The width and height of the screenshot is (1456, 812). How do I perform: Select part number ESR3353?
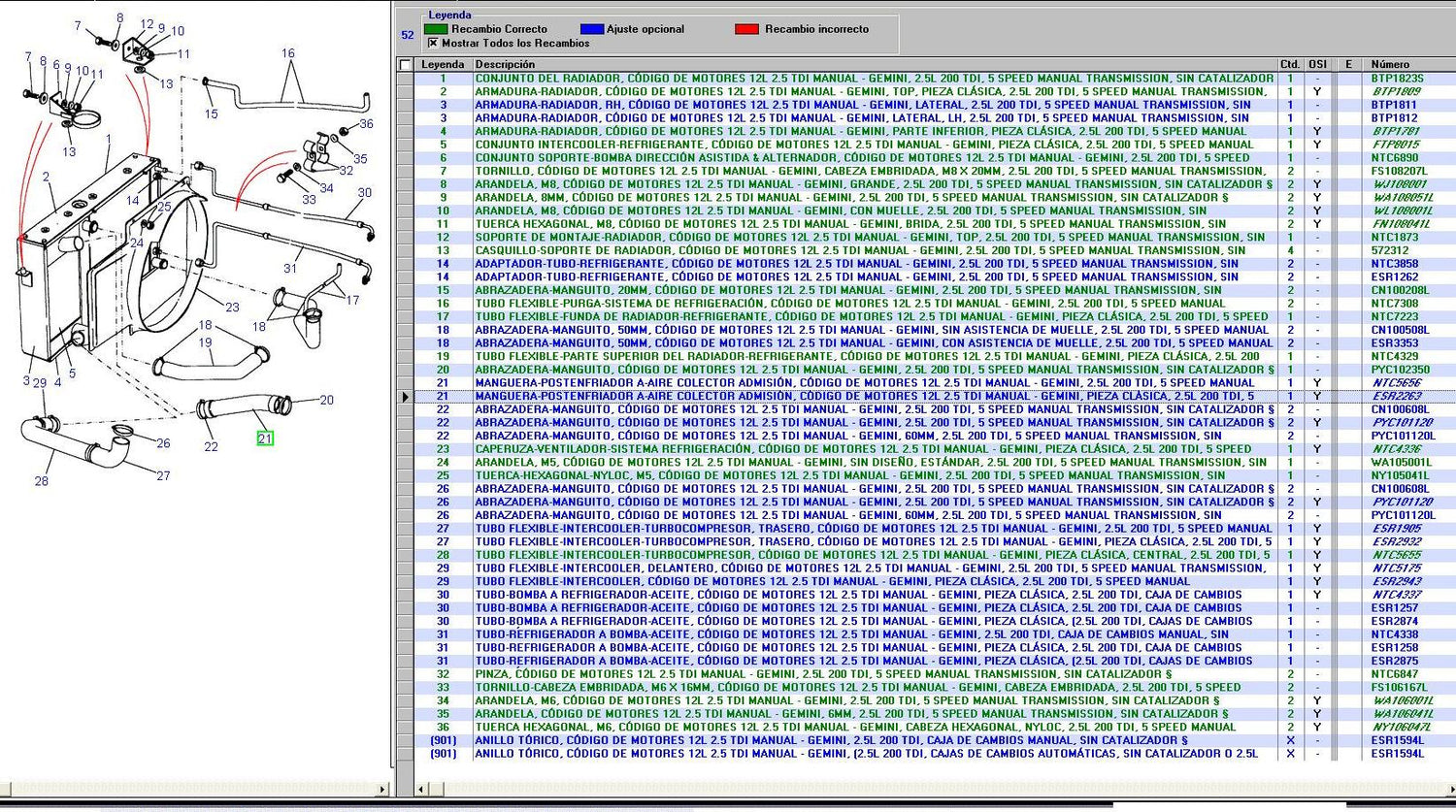[x=1395, y=343]
